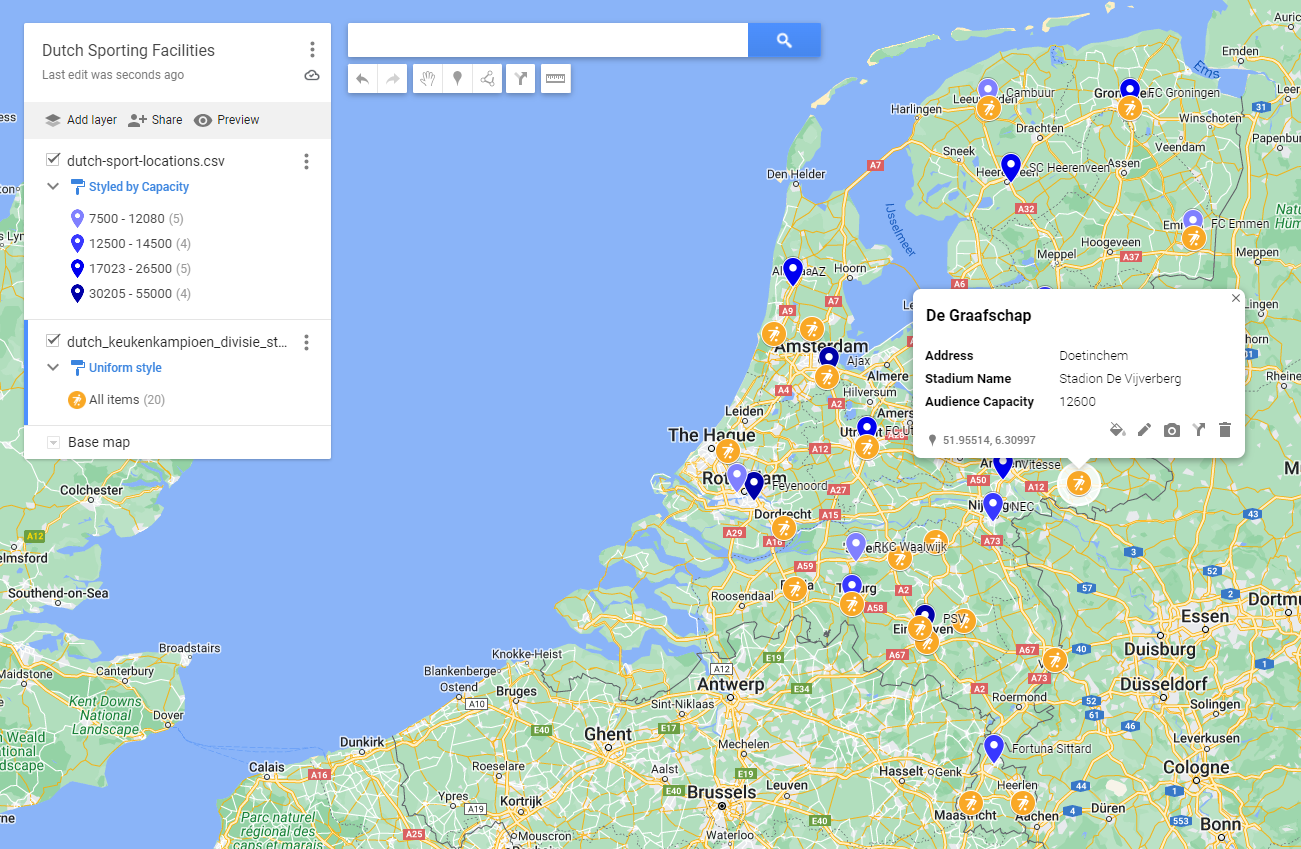The height and width of the screenshot is (849, 1301).
Task: Click the Base map label
Action: tap(99, 442)
